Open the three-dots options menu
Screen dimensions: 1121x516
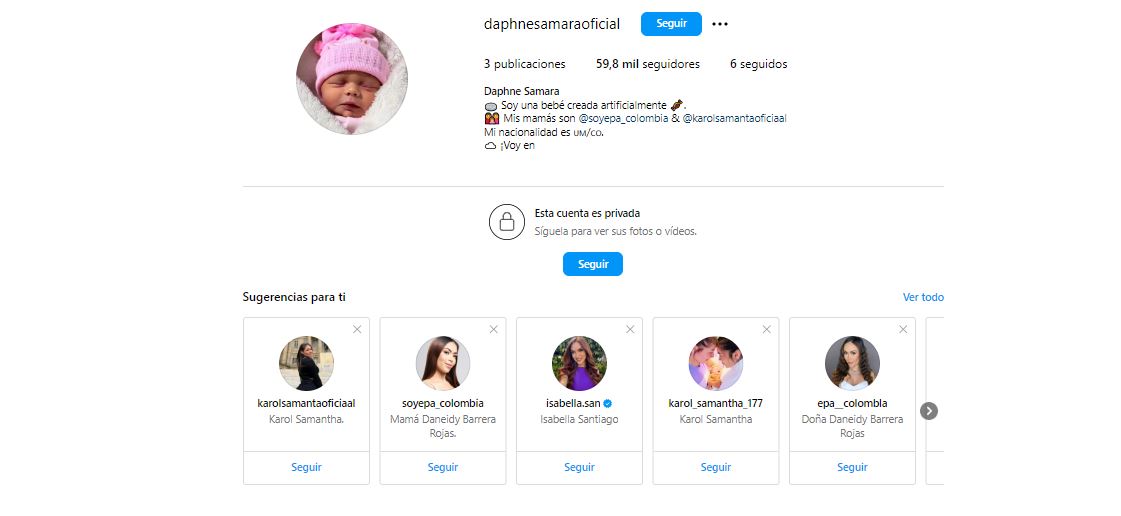click(x=720, y=24)
